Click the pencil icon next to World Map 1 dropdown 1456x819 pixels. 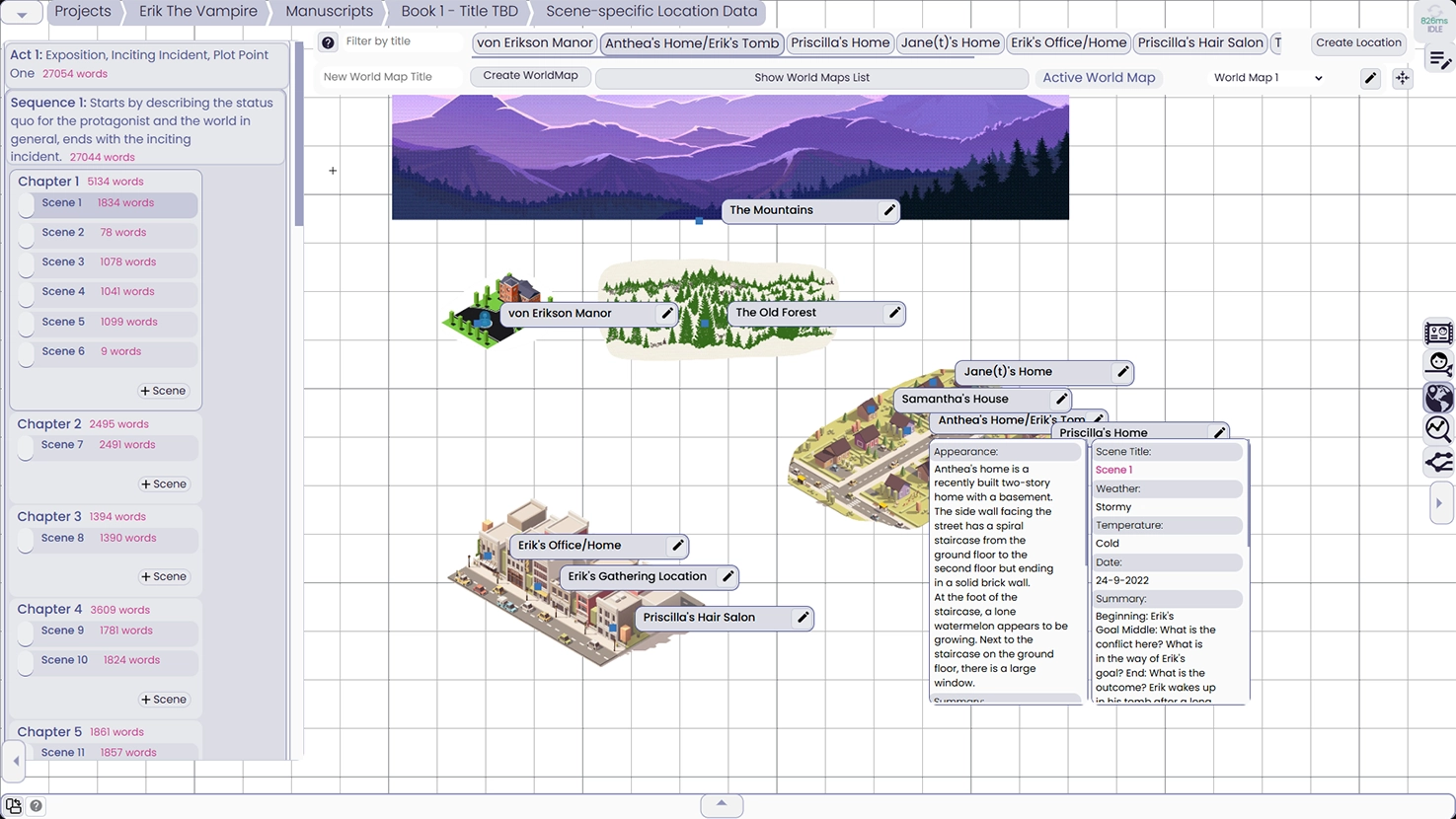(x=1370, y=78)
